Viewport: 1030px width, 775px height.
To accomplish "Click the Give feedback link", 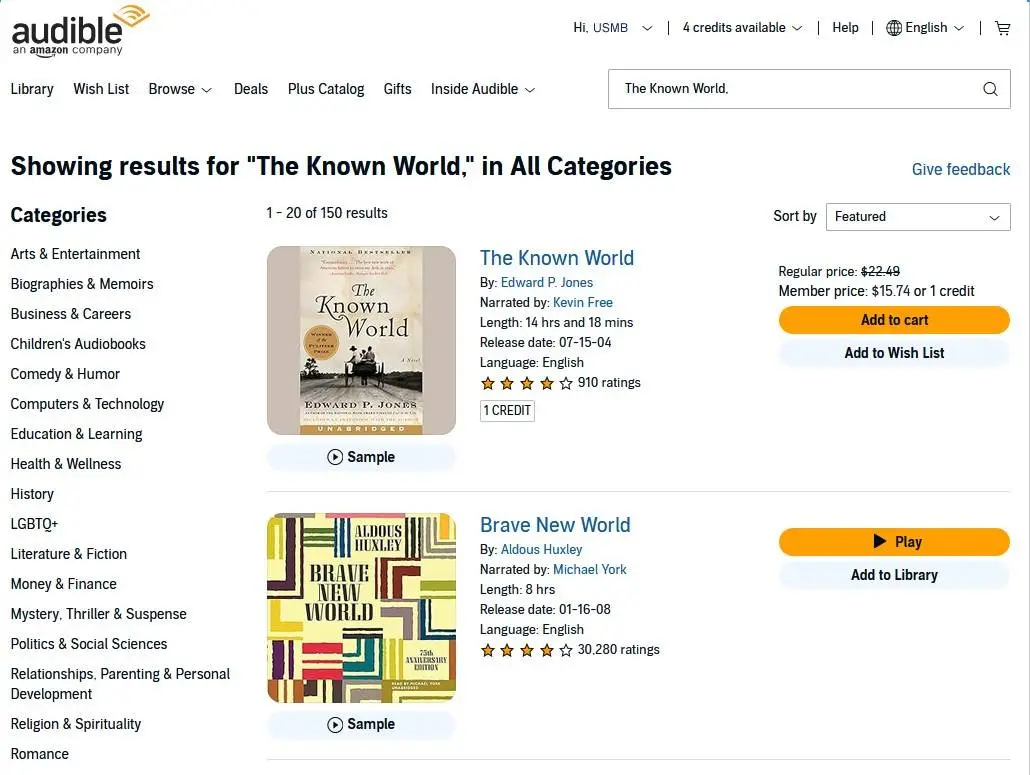I will pos(960,169).
